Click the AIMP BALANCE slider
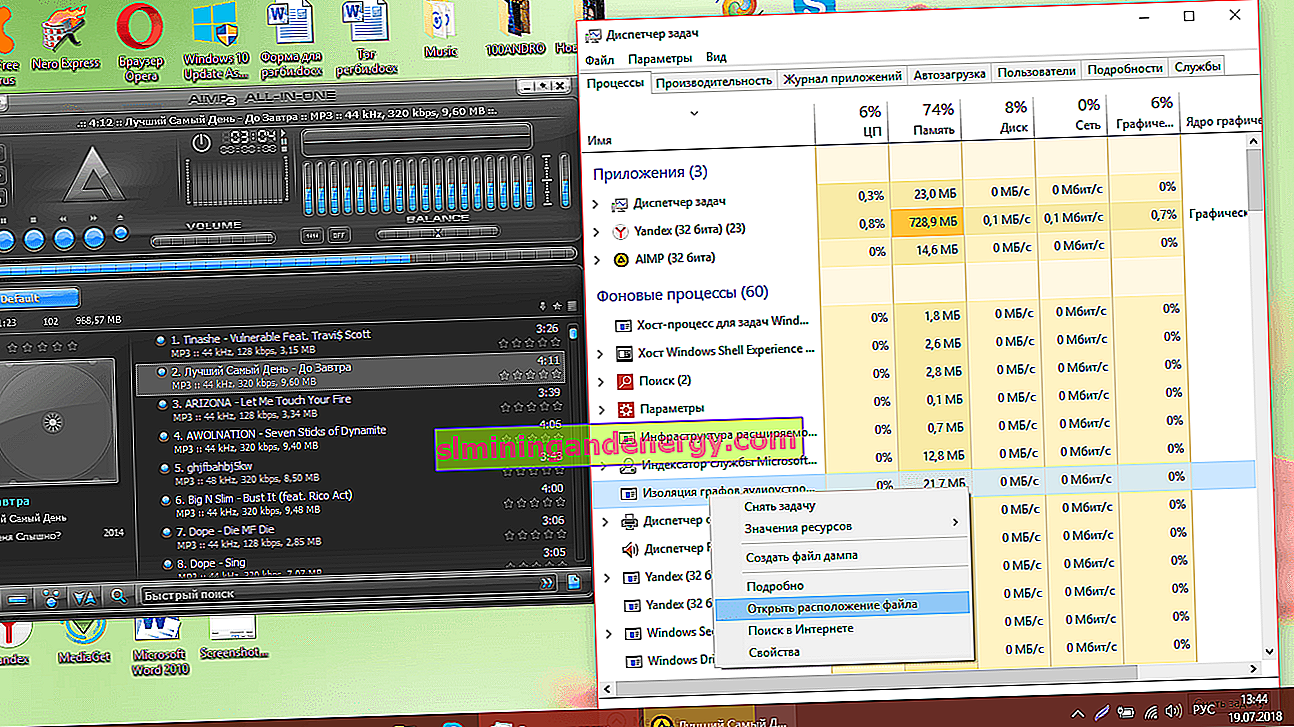The width and height of the screenshot is (1294, 727). pos(438,235)
